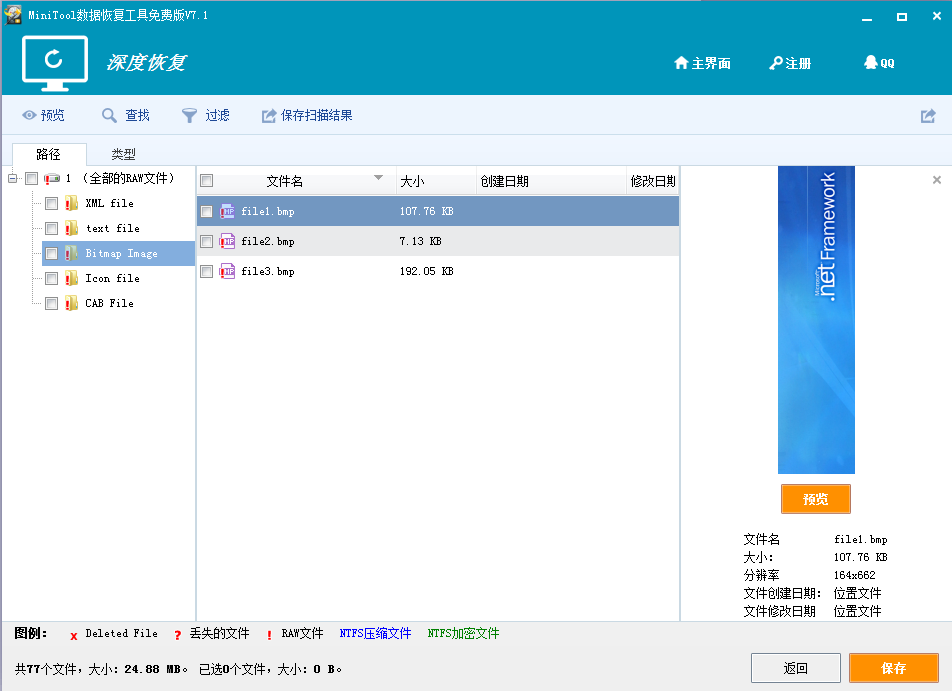
Task: Click 保存扫描结果 to save scan results
Action: point(307,115)
